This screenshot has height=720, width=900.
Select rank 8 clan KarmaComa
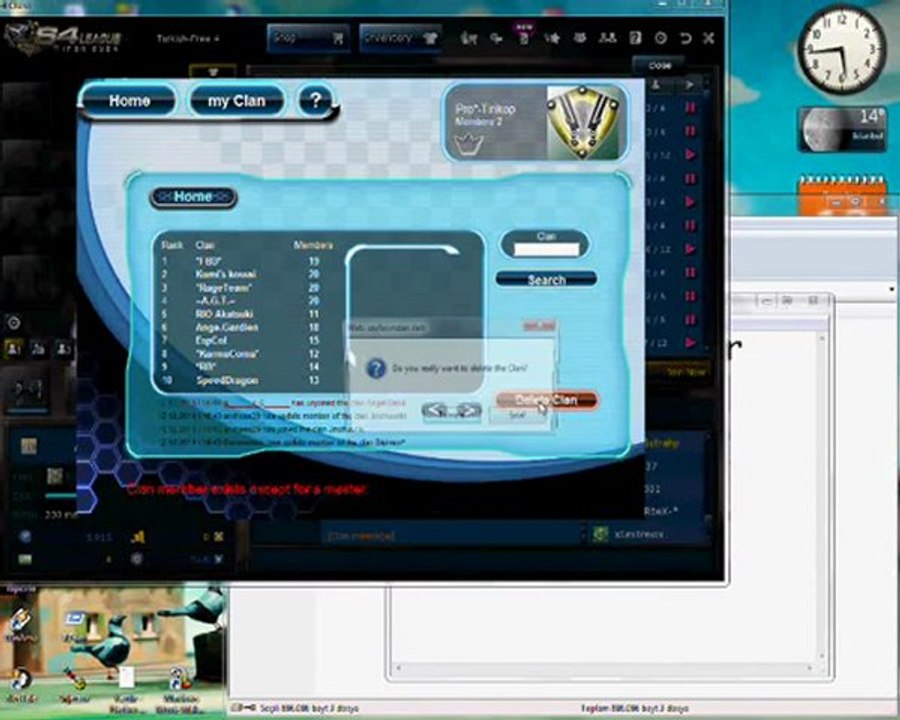tap(240, 354)
